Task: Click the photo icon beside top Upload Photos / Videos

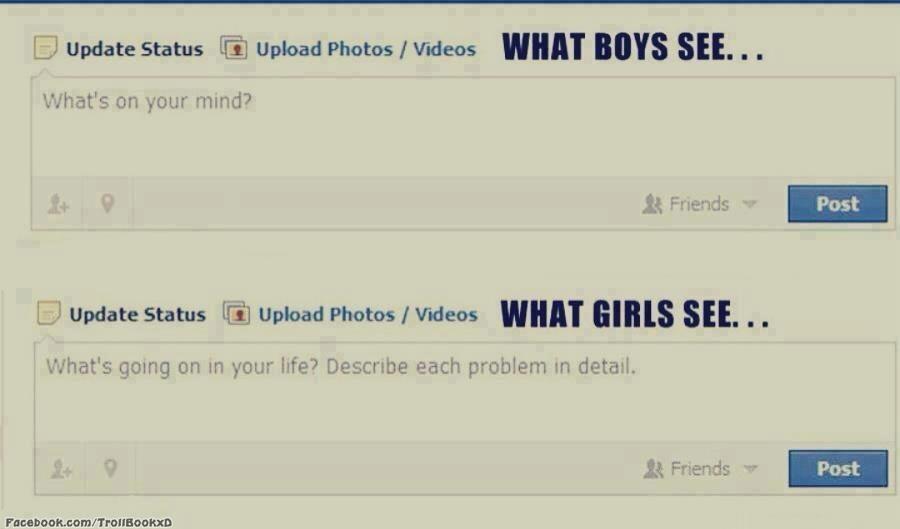Action: (234, 48)
